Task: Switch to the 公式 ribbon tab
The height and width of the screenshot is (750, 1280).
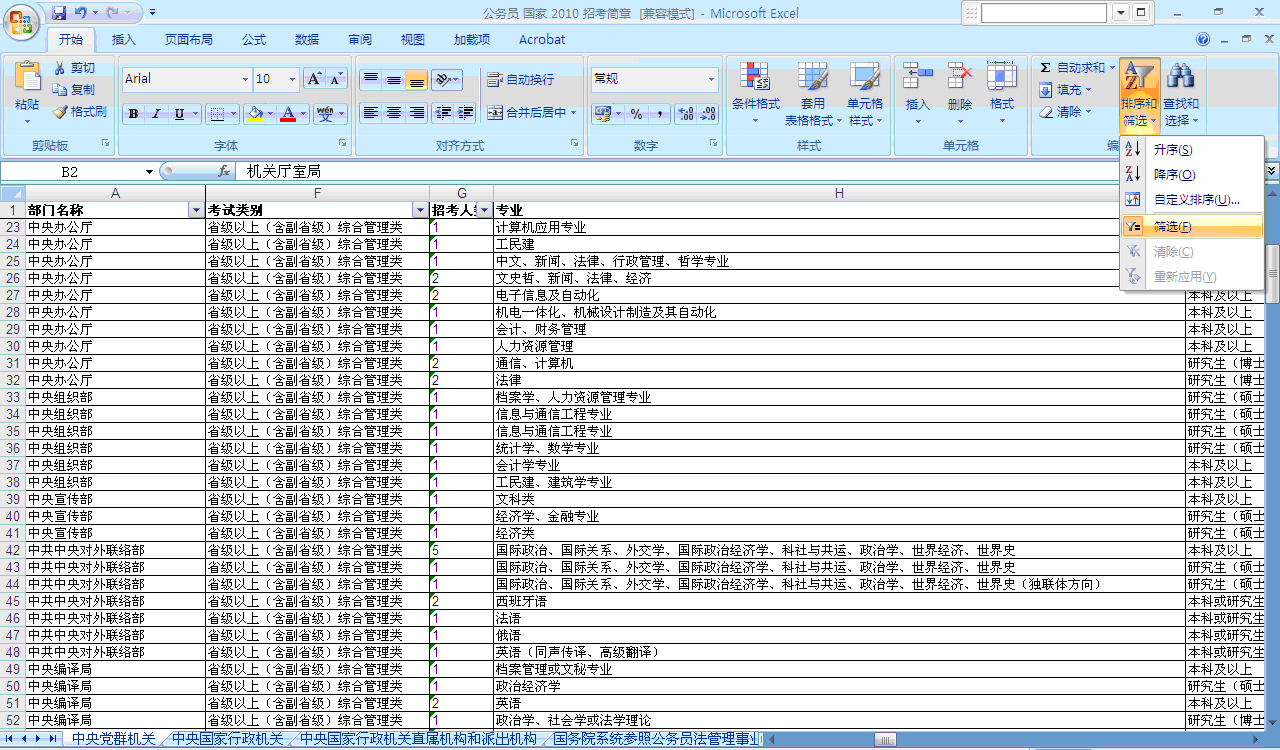Action: click(x=254, y=40)
